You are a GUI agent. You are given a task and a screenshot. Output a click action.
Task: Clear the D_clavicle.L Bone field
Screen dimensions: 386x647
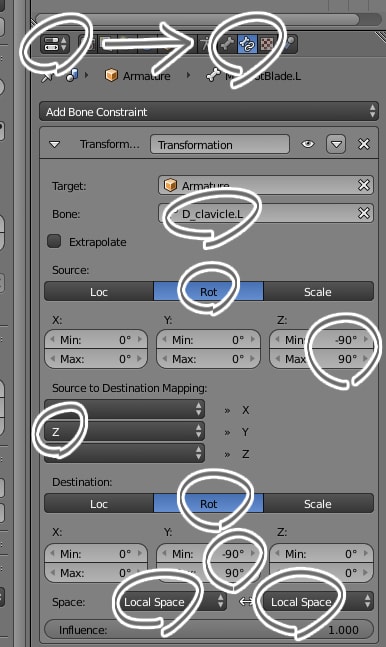(x=364, y=213)
